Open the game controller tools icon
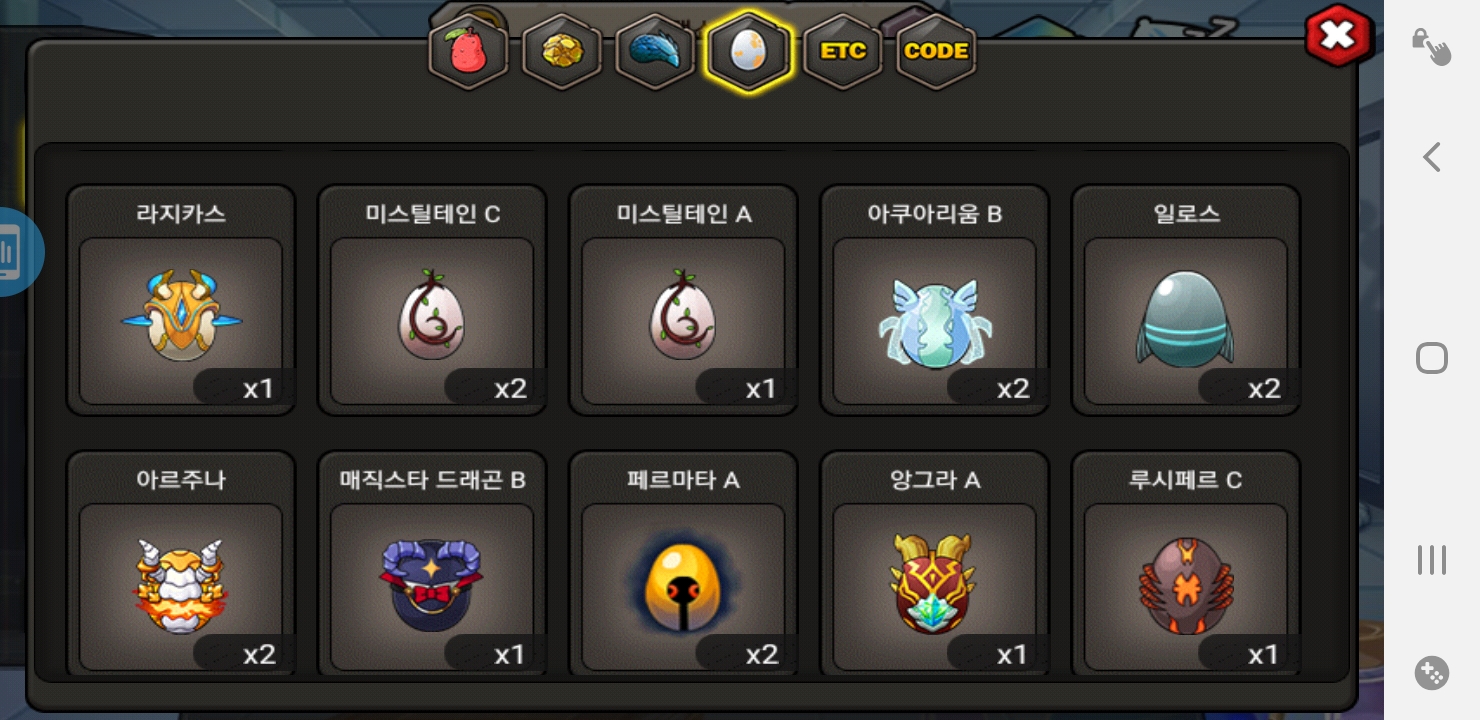This screenshot has width=1480, height=720. (1432, 673)
